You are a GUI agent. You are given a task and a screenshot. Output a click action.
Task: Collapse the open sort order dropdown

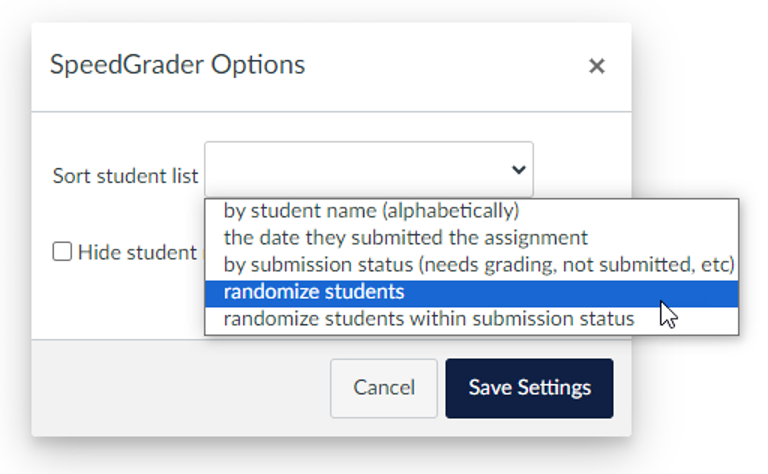click(x=518, y=170)
